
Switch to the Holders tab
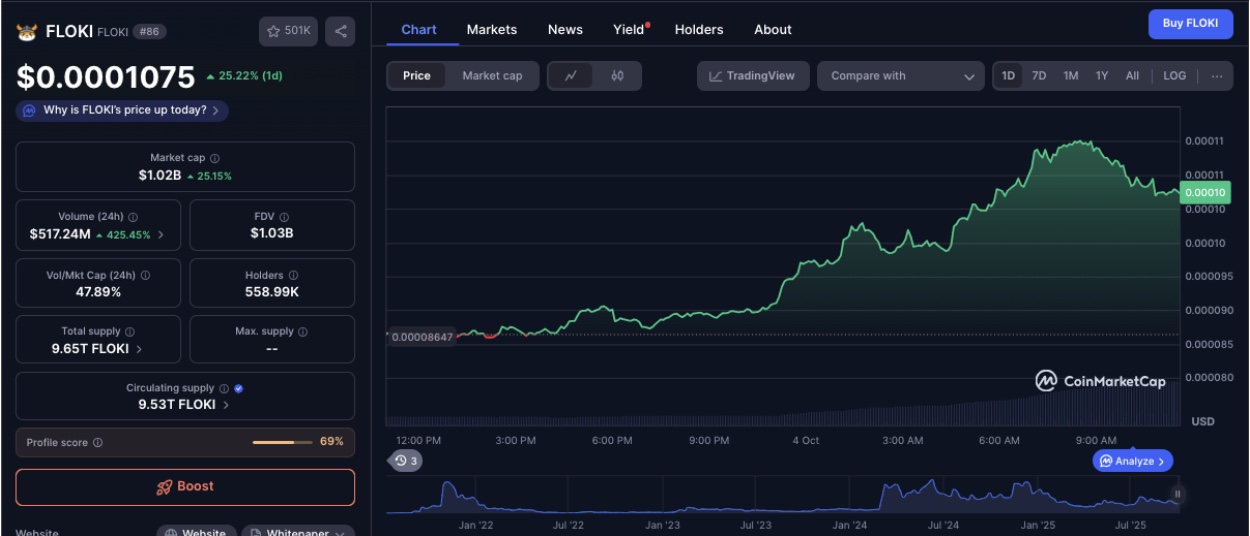pos(698,29)
